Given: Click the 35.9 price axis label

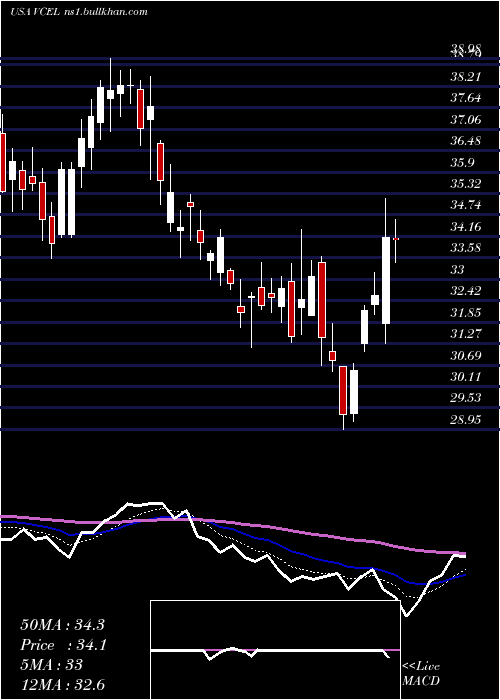Looking at the screenshot, I should (462, 162).
